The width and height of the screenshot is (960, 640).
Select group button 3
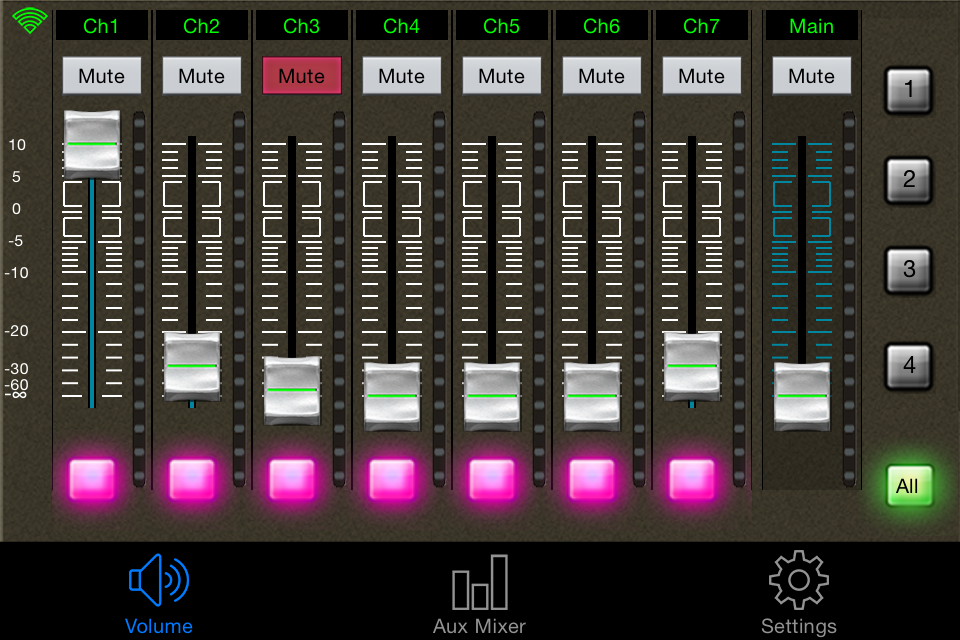(x=909, y=270)
